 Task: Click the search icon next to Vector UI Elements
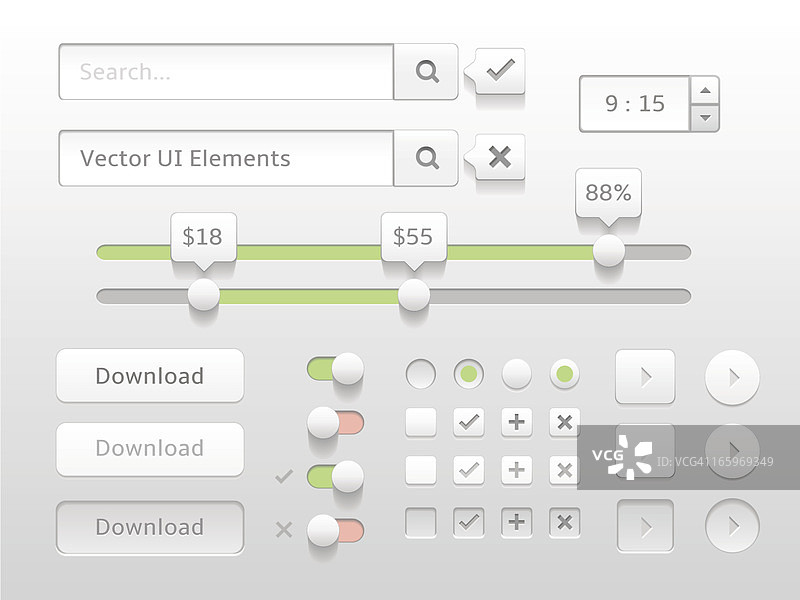pyautogui.click(x=427, y=158)
